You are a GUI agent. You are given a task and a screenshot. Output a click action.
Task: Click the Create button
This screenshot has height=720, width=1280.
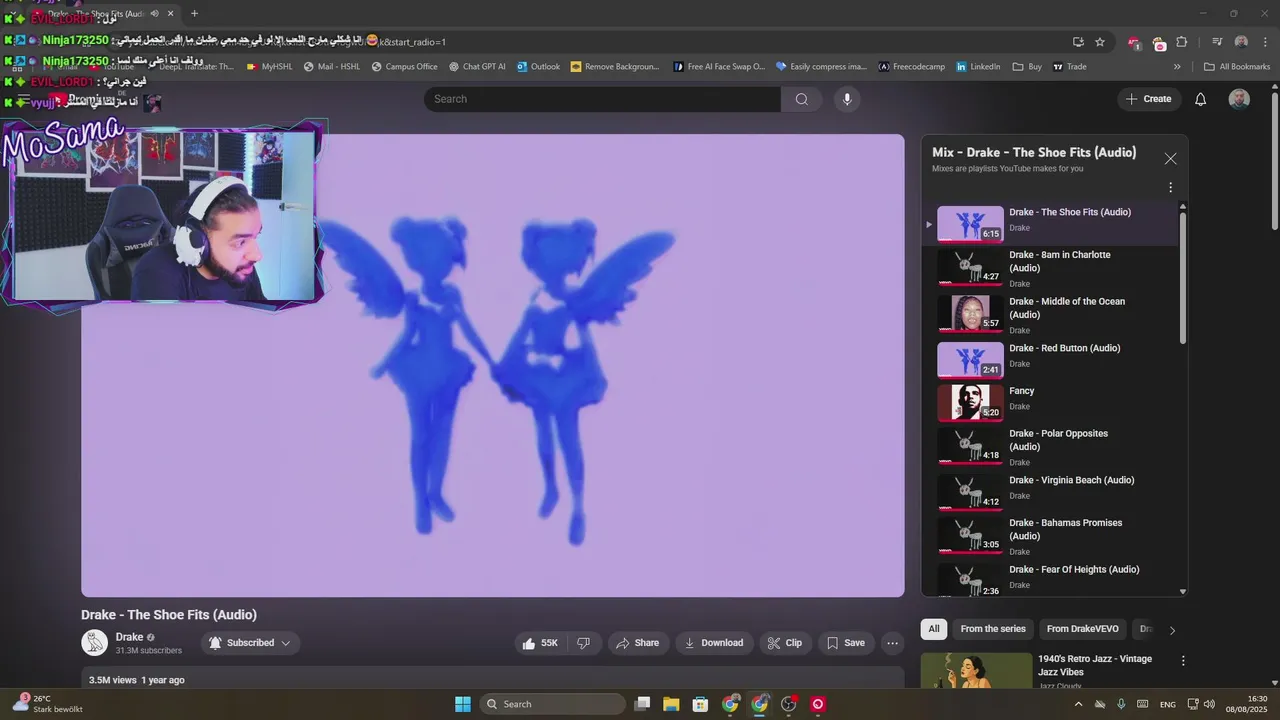point(1148,99)
